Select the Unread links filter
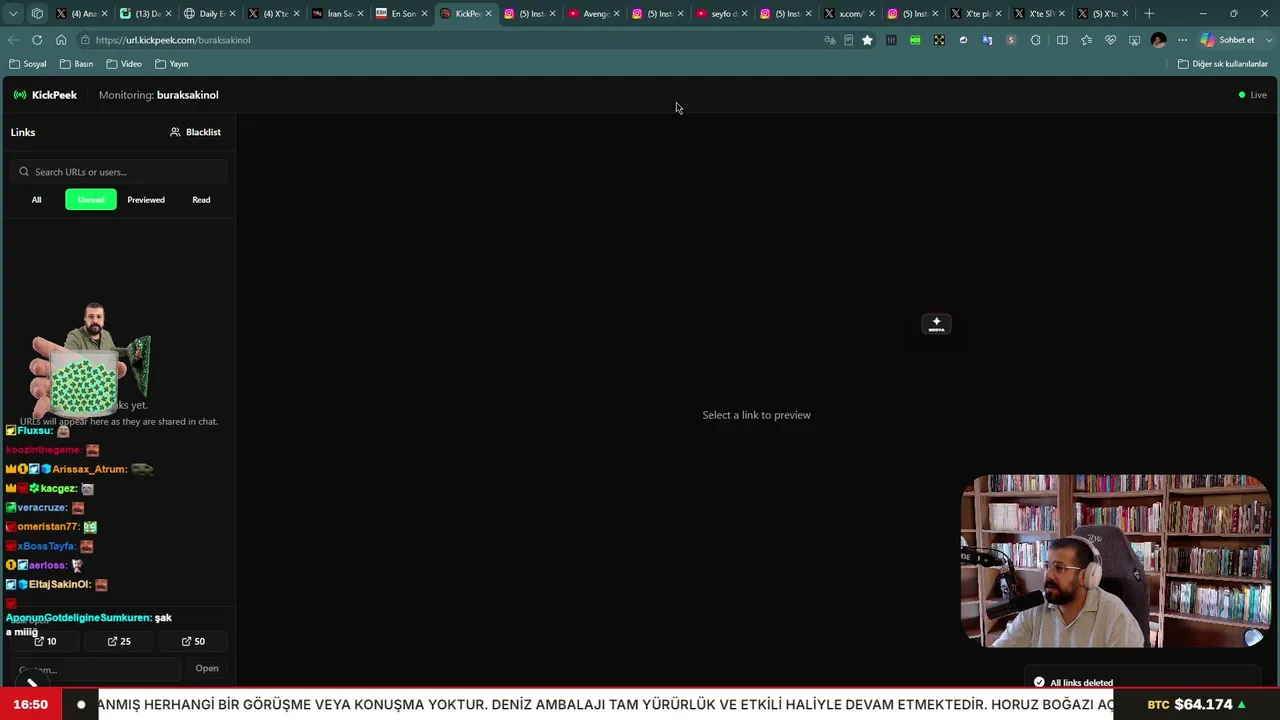This screenshot has width=1280, height=720. pos(91,200)
